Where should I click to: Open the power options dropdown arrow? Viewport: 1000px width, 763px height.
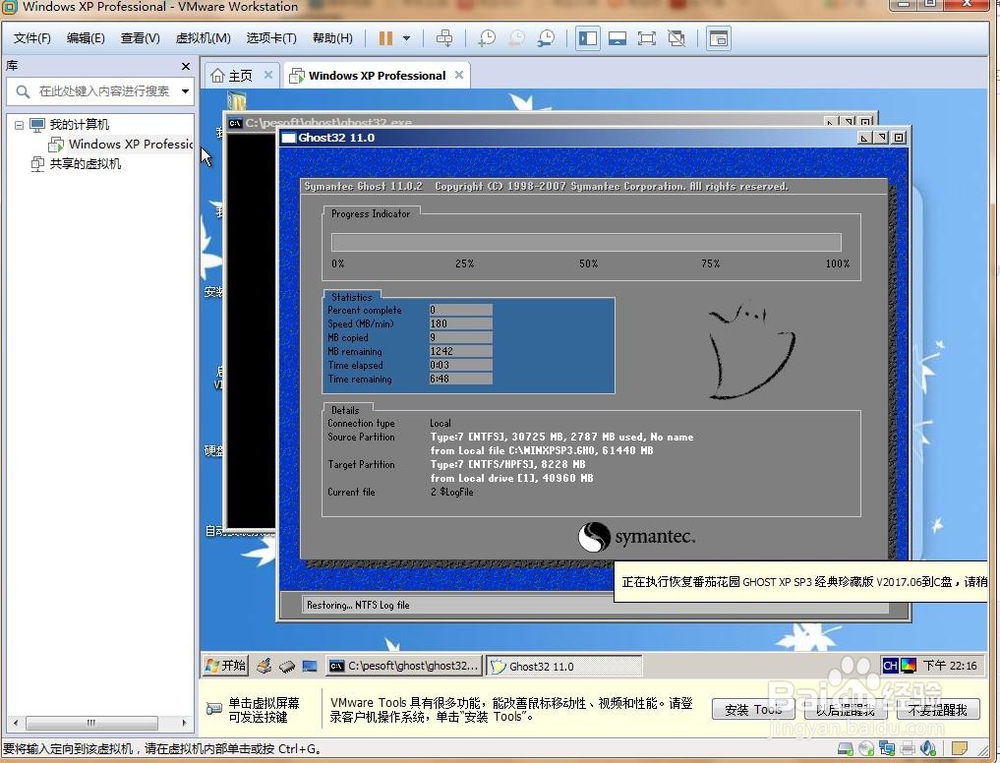(x=406, y=38)
